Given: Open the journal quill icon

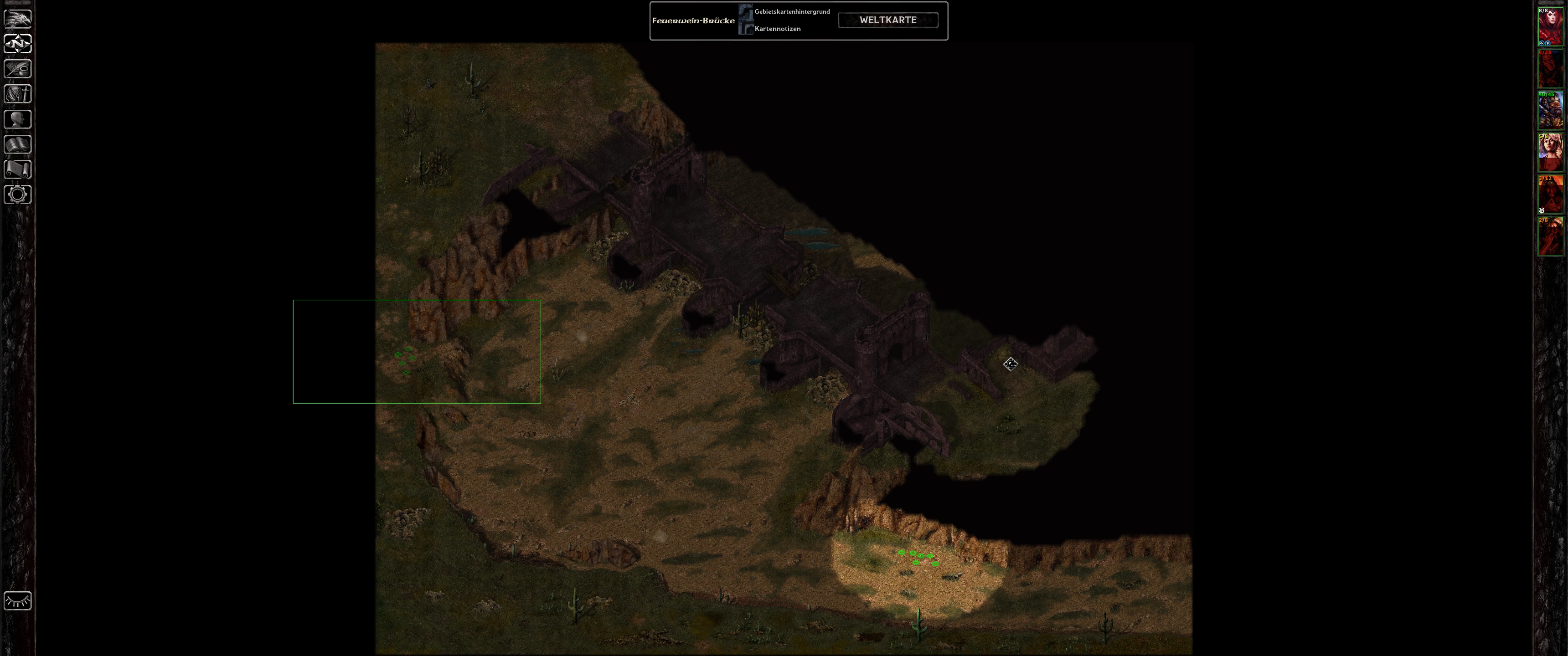Looking at the screenshot, I should coord(18,69).
